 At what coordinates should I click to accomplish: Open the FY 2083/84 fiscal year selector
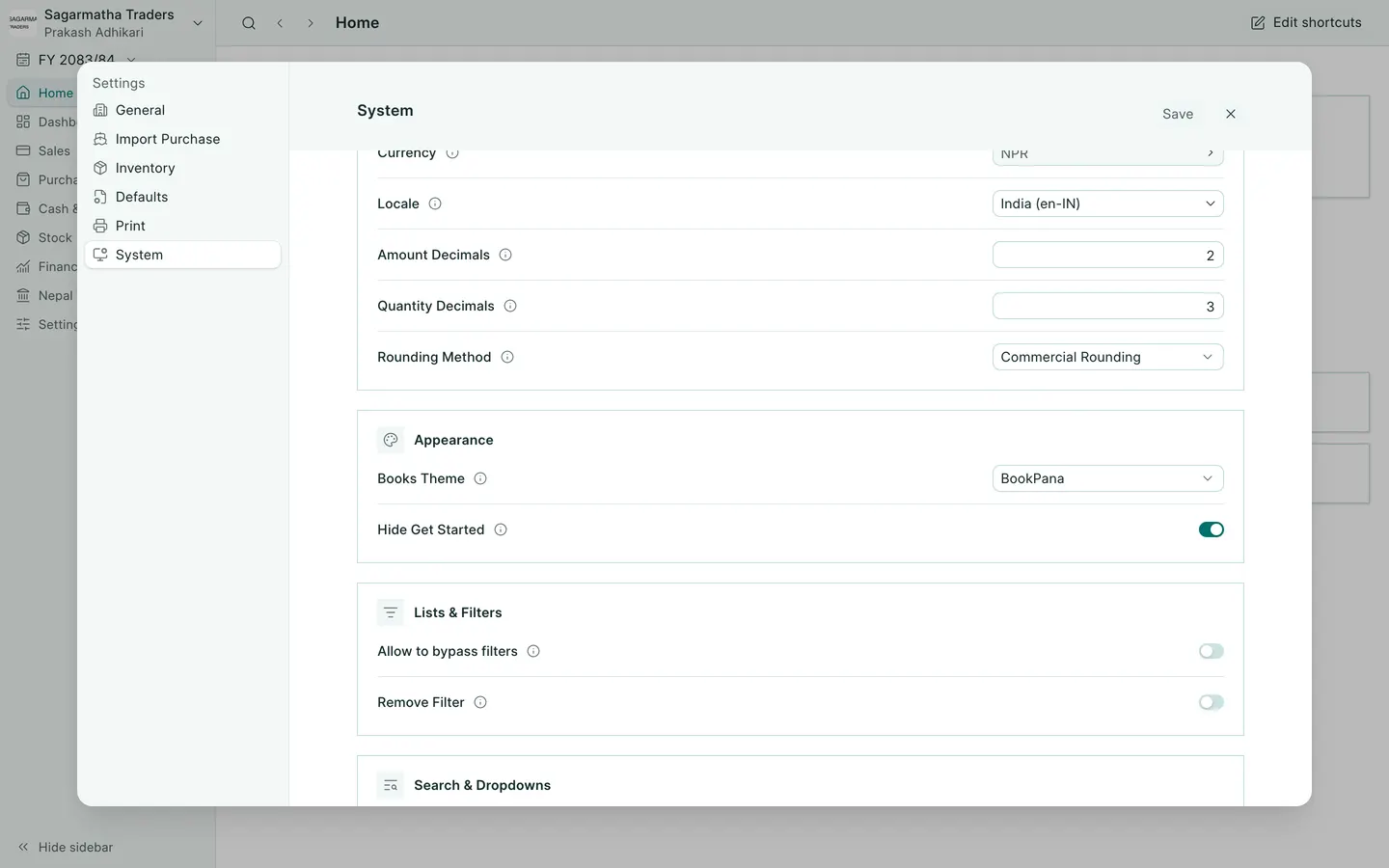tap(76, 60)
